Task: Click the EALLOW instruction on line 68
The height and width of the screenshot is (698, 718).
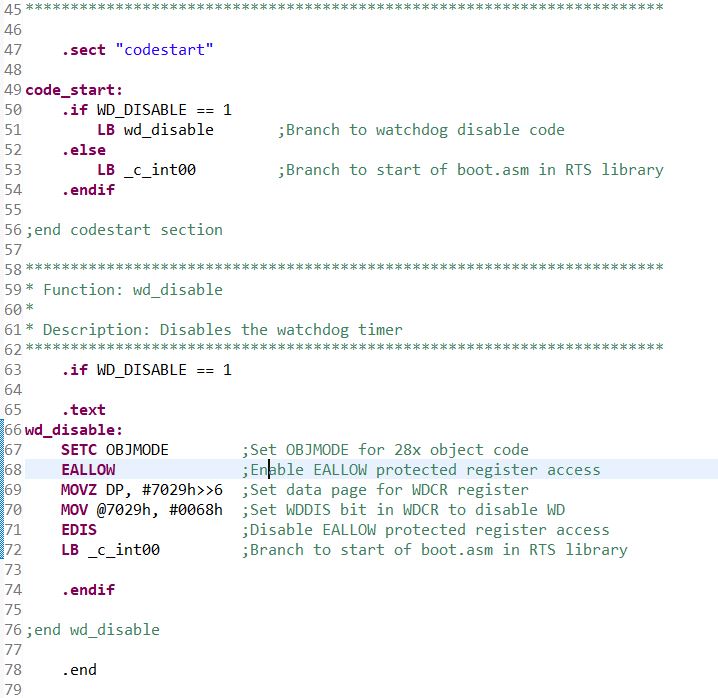Action: [x=88, y=469]
